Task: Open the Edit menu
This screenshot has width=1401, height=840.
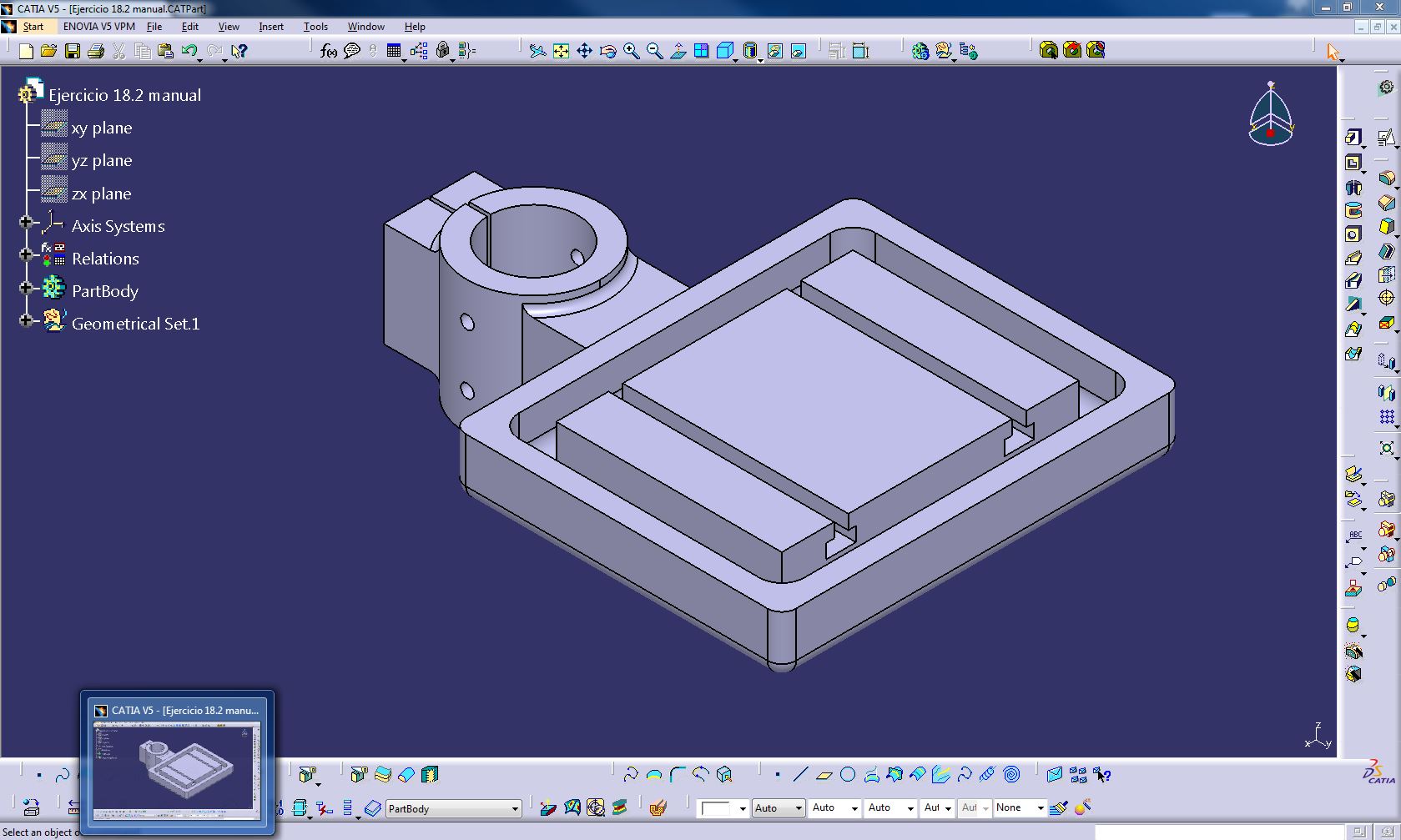Action: [x=190, y=27]
